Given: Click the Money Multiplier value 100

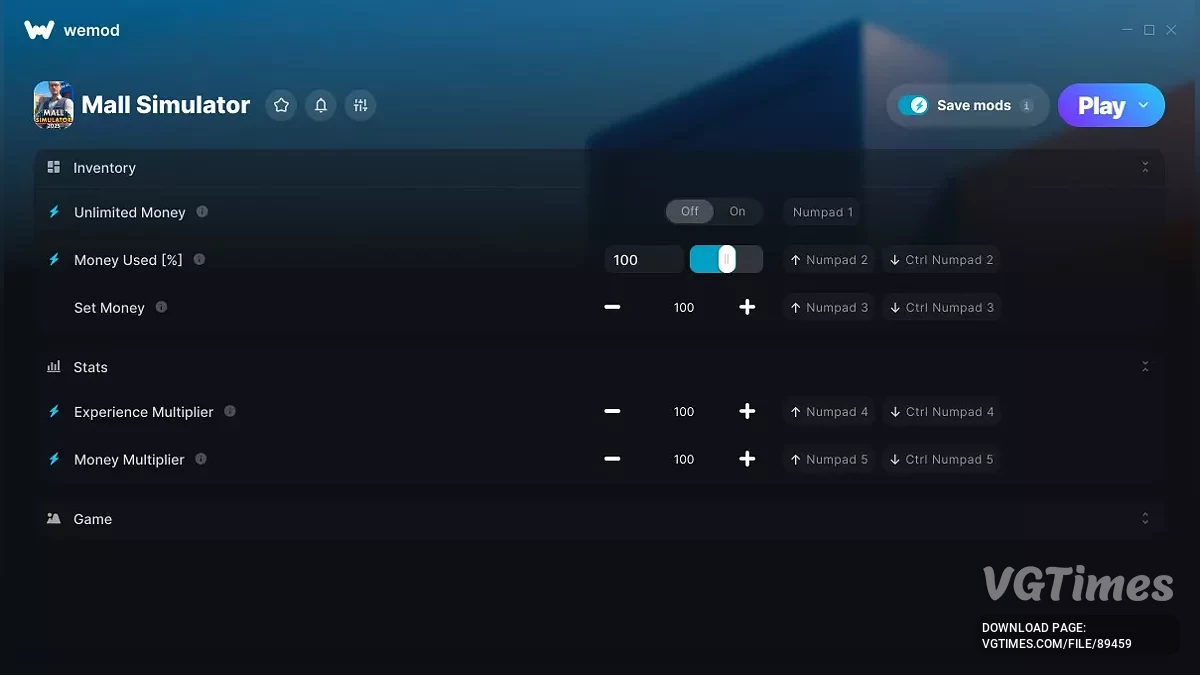Looking at the screenshot, I should click(x=684, y=460).
